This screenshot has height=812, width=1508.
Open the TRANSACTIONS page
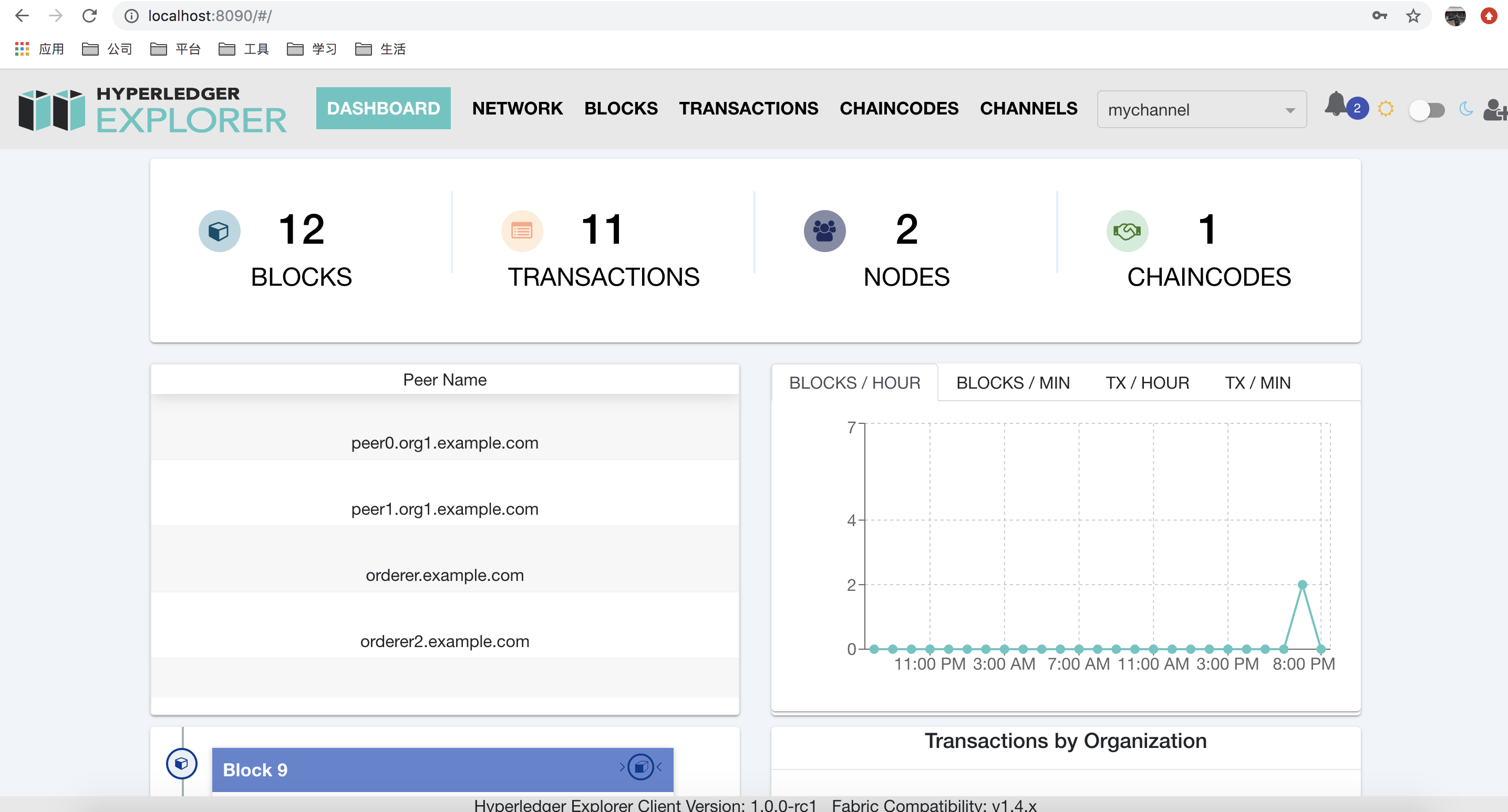[748, 108]
